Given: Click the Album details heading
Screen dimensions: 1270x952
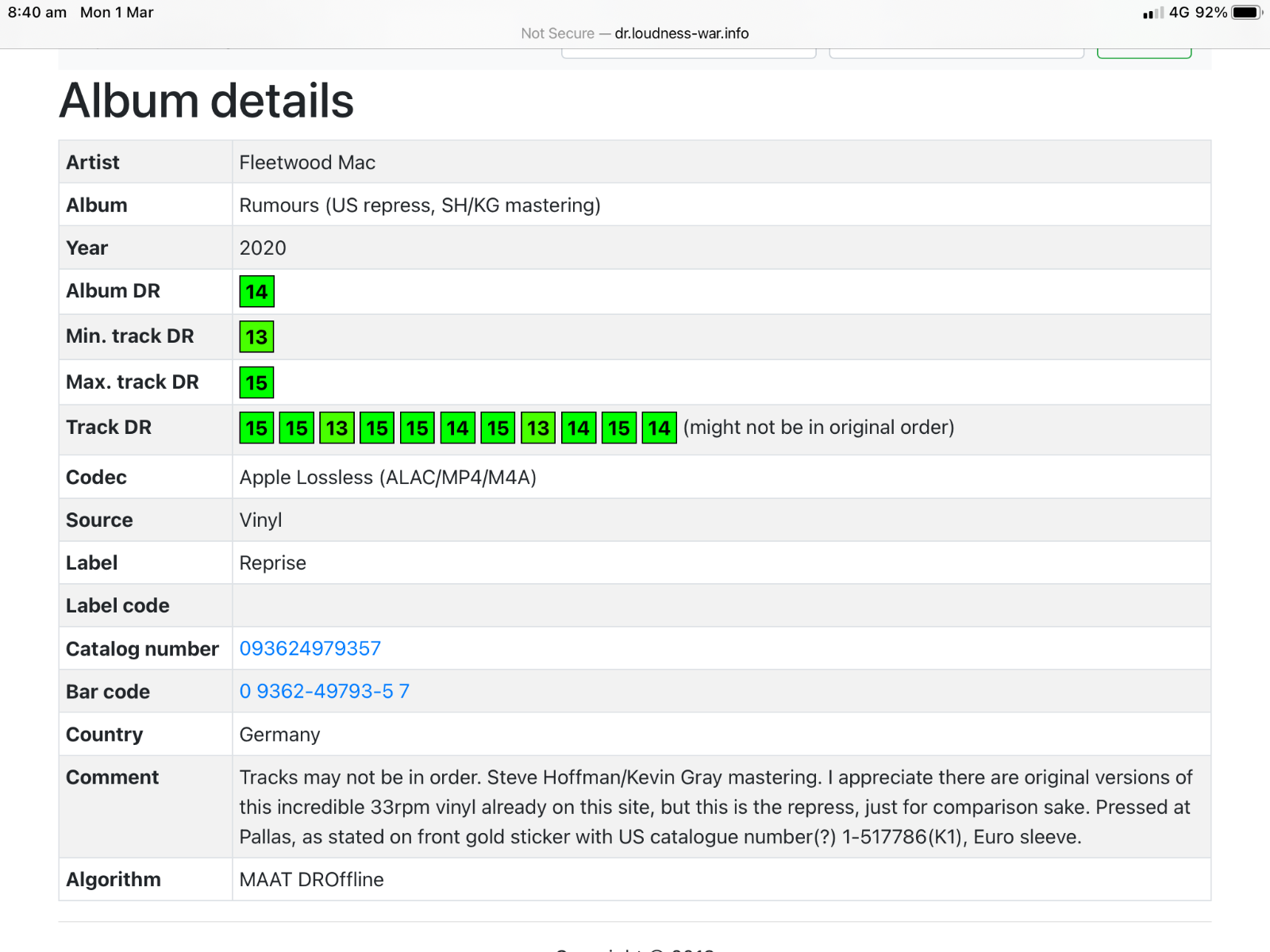Looking at the screenshot, I should coord(206,101).
